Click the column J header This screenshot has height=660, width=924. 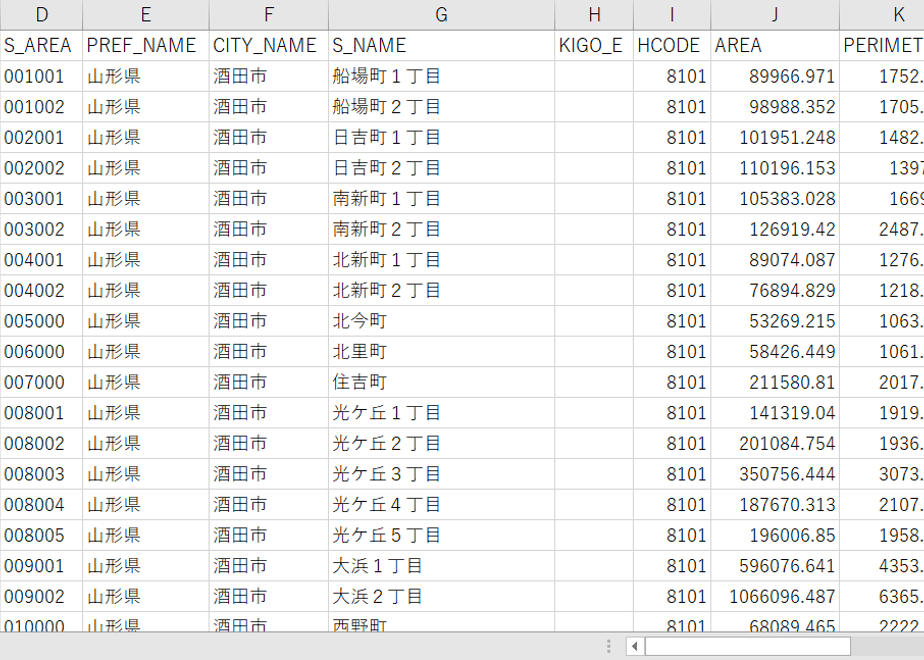pos(775,15)
